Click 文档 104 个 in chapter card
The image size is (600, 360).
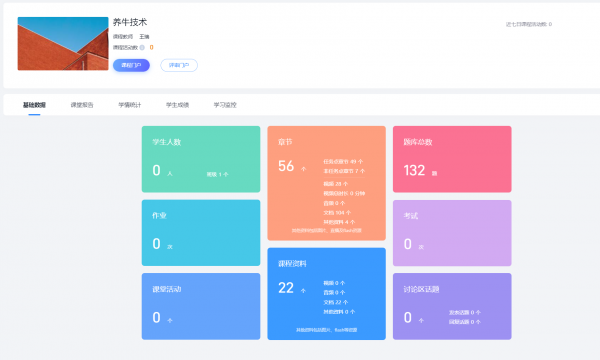(x=337, y=213)
